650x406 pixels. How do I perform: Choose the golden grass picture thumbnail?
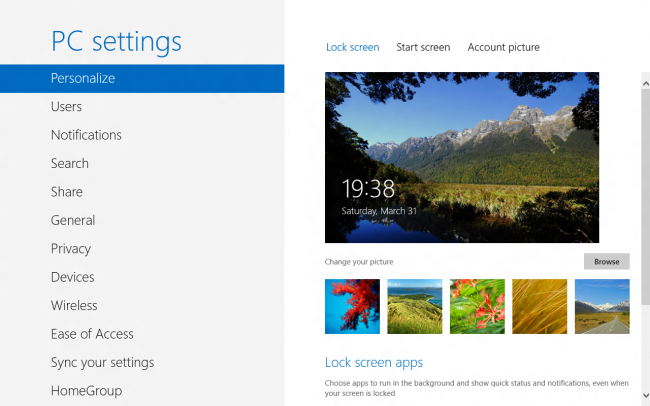(x=540, y=306)
